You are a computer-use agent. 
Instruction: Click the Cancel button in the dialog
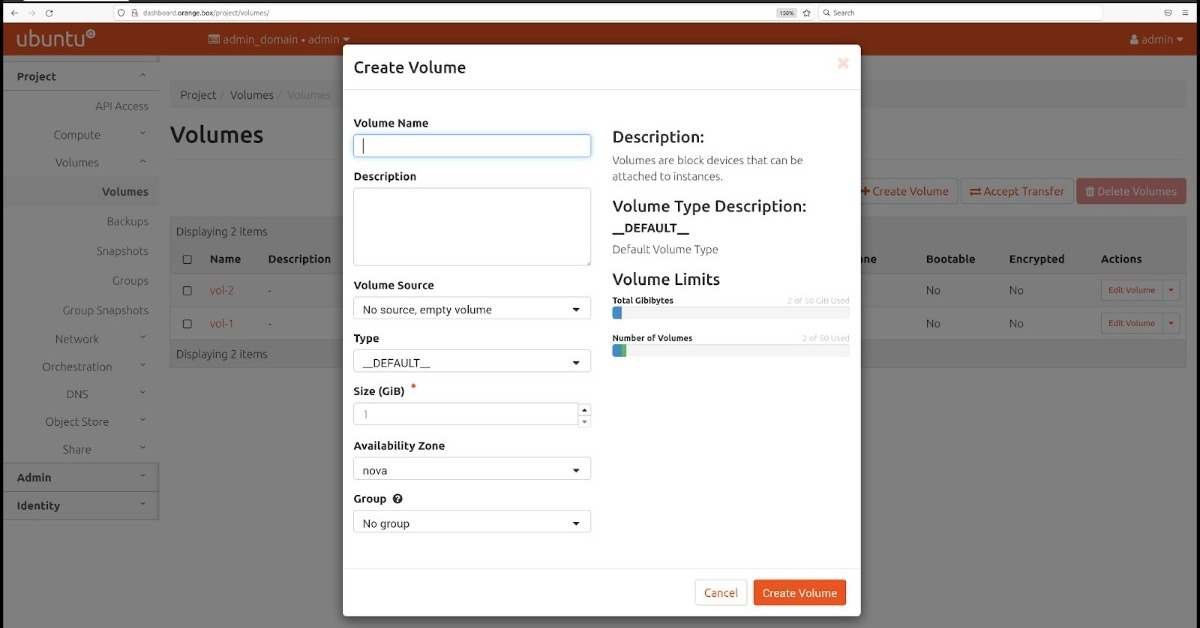click(720, 592)
